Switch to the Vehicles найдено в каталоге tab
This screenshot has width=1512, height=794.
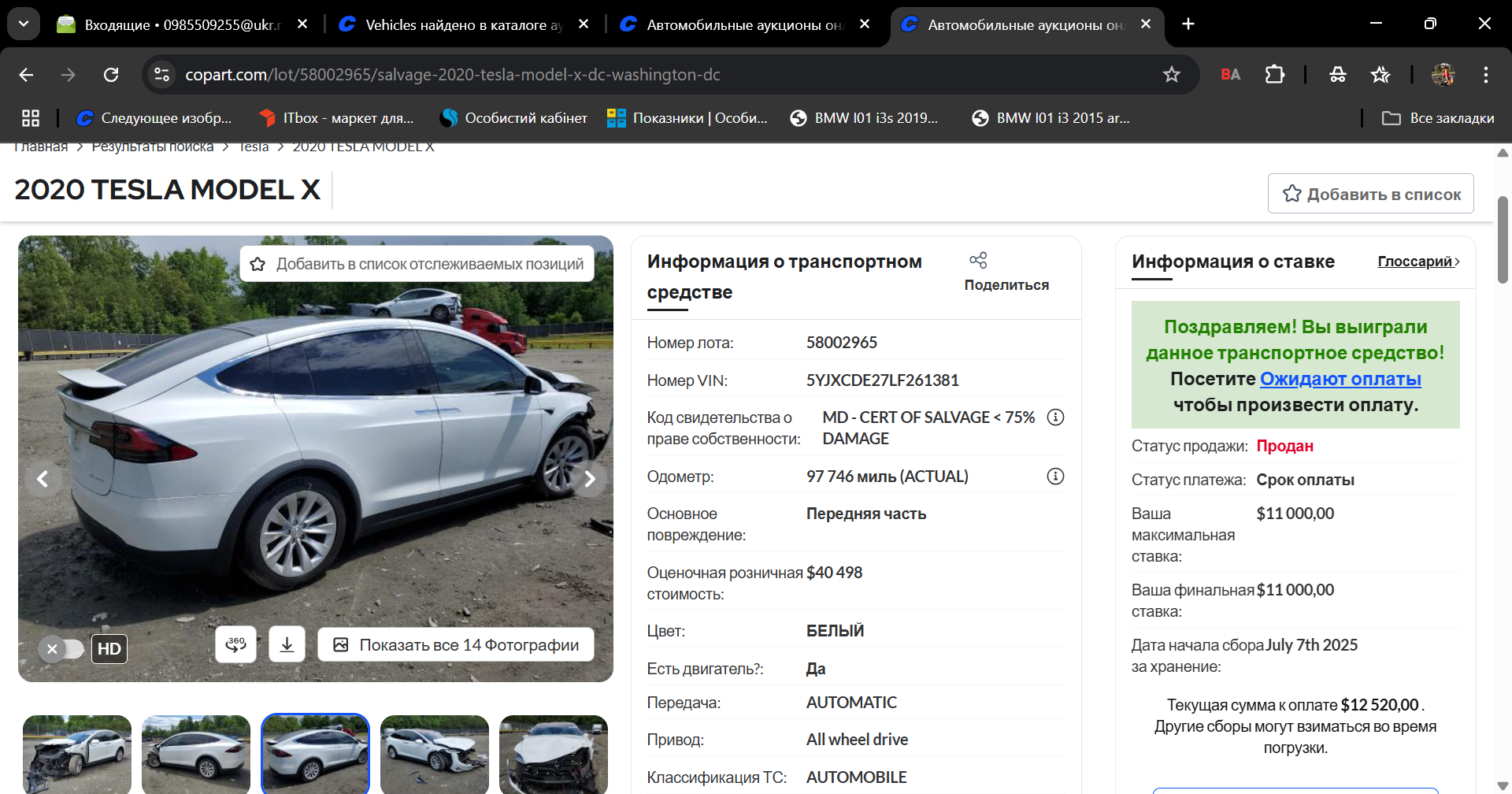(465, 24)
